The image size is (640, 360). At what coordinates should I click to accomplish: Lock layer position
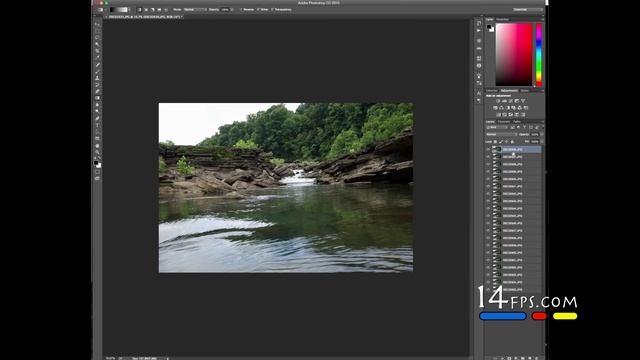tap(507, 142)
